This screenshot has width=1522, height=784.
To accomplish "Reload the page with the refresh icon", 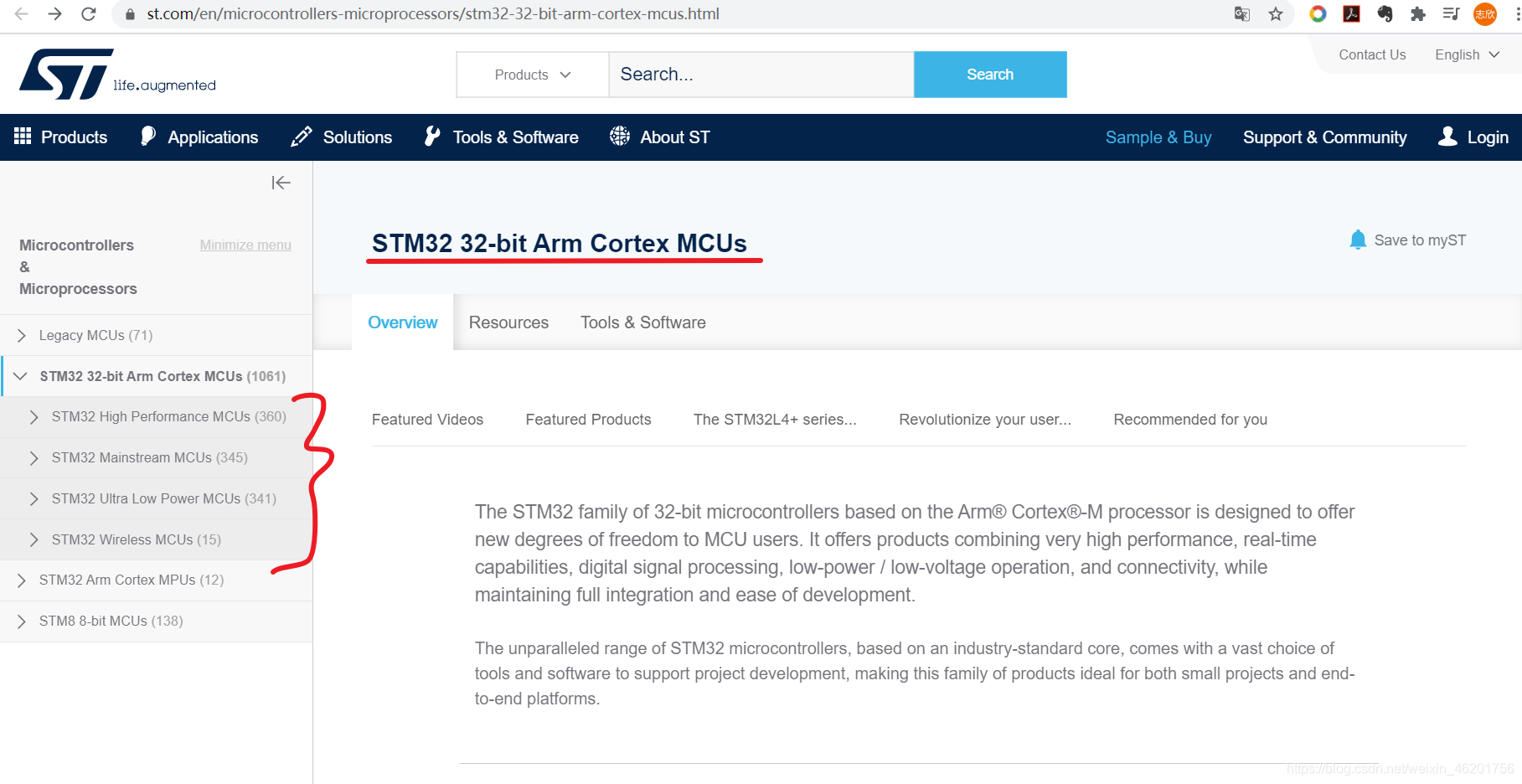I will [x=89, y=13].
